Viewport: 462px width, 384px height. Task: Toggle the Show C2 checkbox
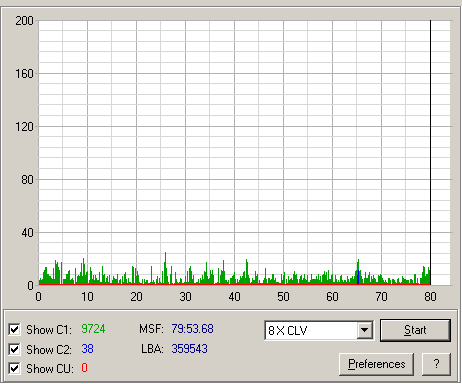[x=14, y=349]
